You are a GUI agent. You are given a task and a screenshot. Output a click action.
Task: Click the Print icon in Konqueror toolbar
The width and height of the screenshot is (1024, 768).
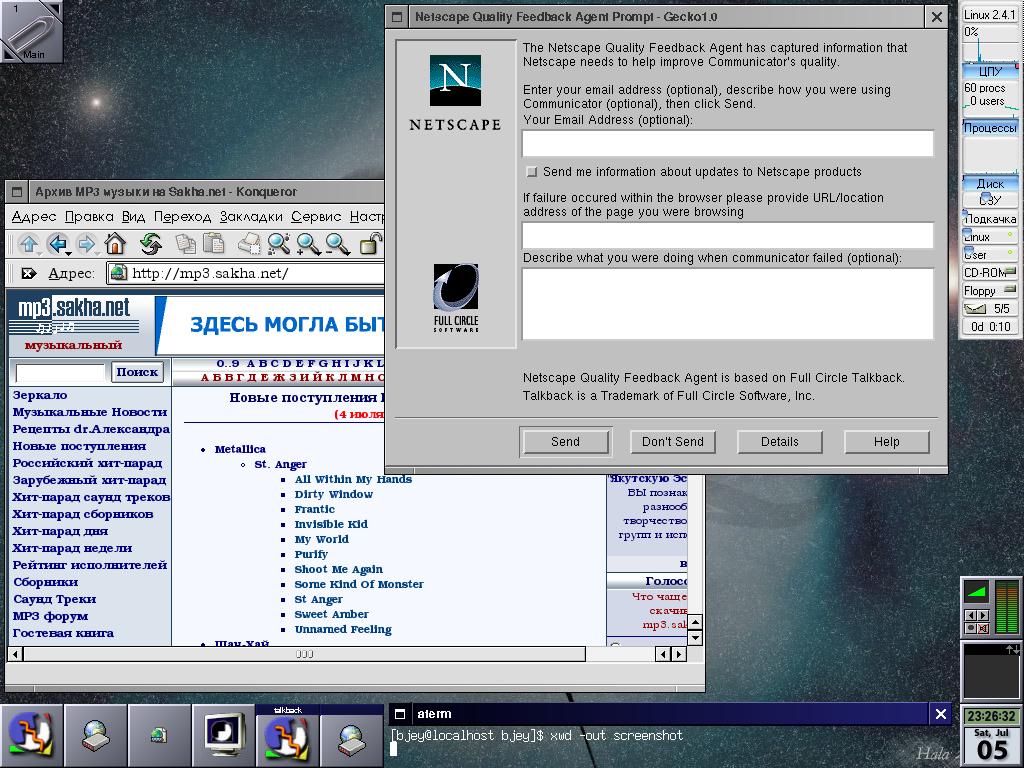[249, 243]
